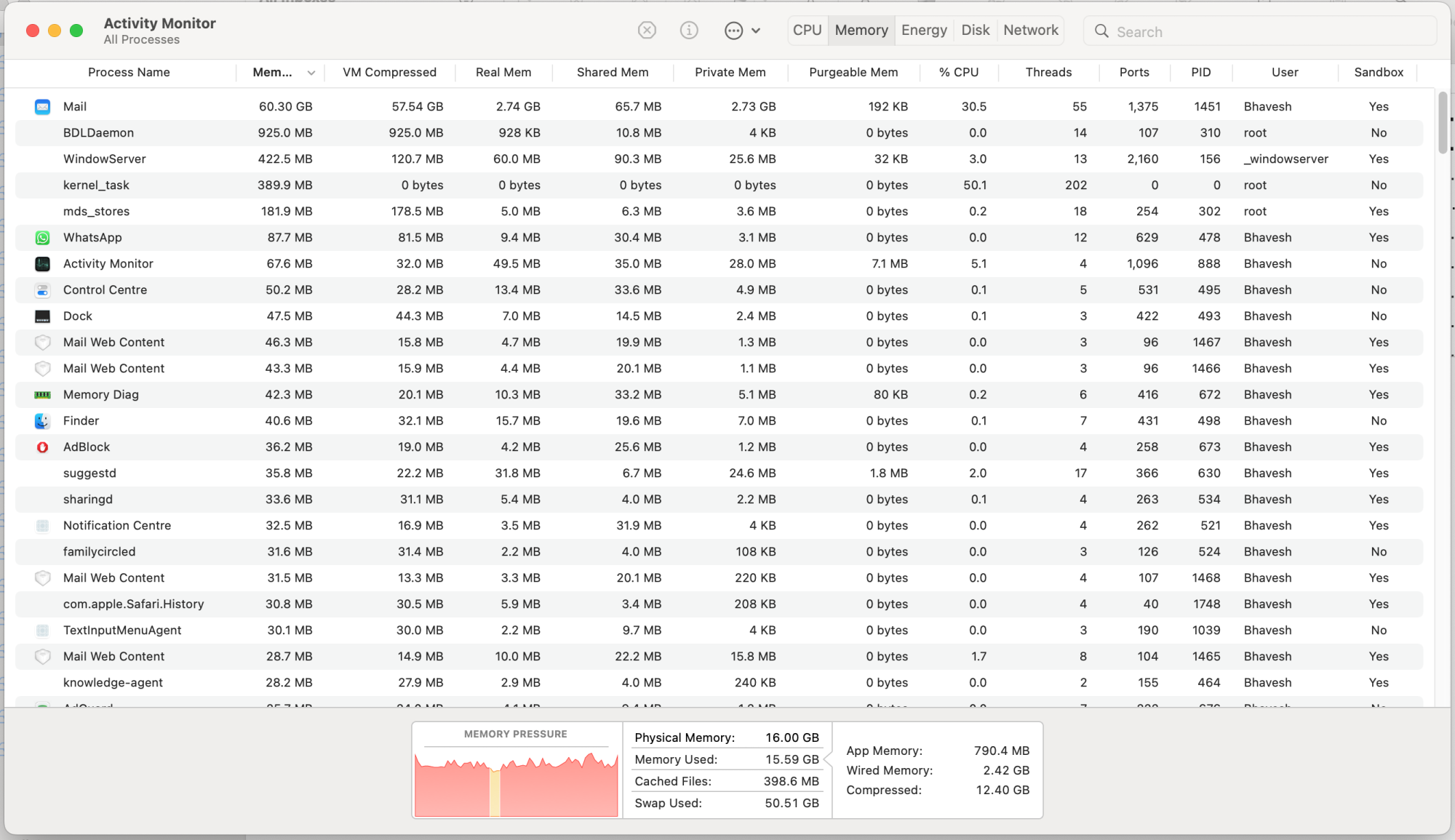This screenshot has height=840, width=1455.
Task: Click the WhatsApp icon in process list
Action: (43, 238)
